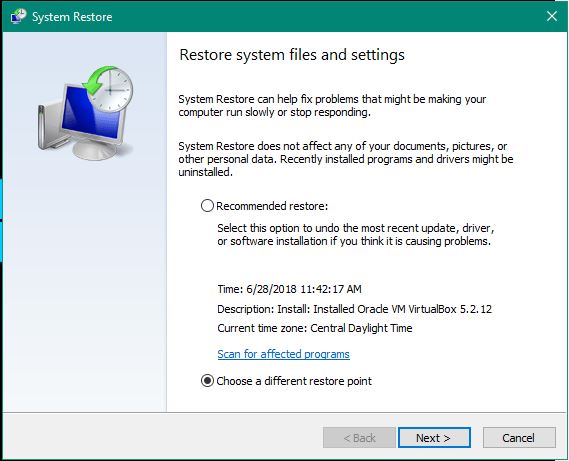Image resolution: width=569 pixels, height=461 pixels.
Task: Click the Restore system files and settings heading
Action: tap(292, 55)
